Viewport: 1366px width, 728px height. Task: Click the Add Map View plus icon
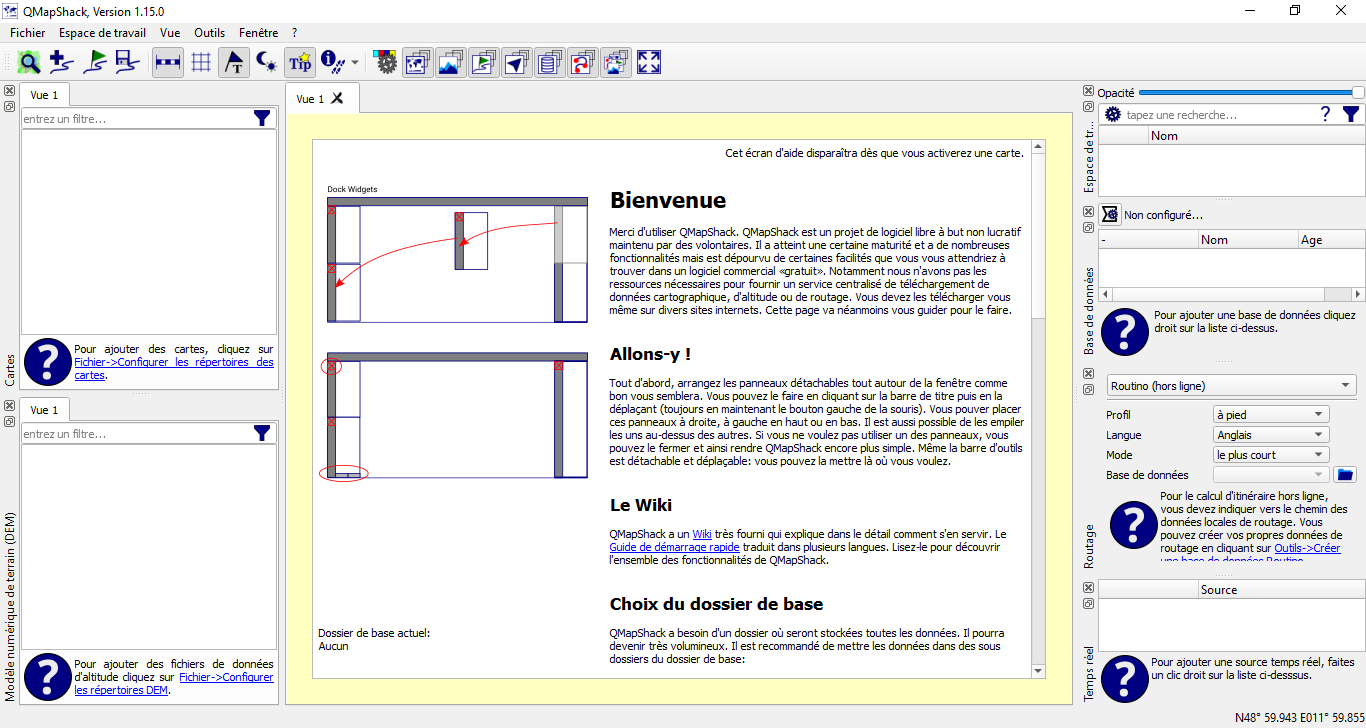(x=62, y=62)
